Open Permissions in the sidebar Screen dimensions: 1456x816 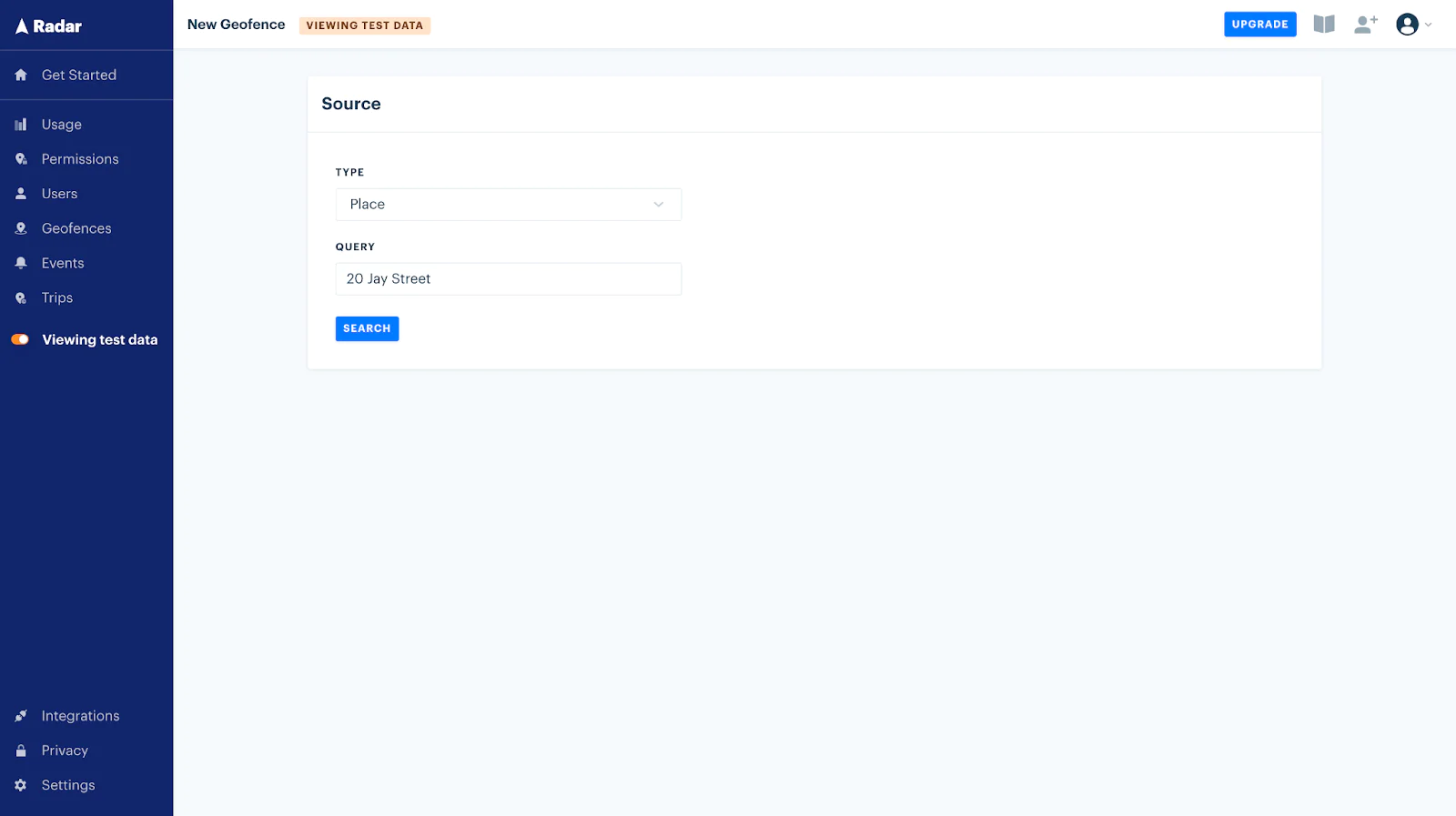80,159
